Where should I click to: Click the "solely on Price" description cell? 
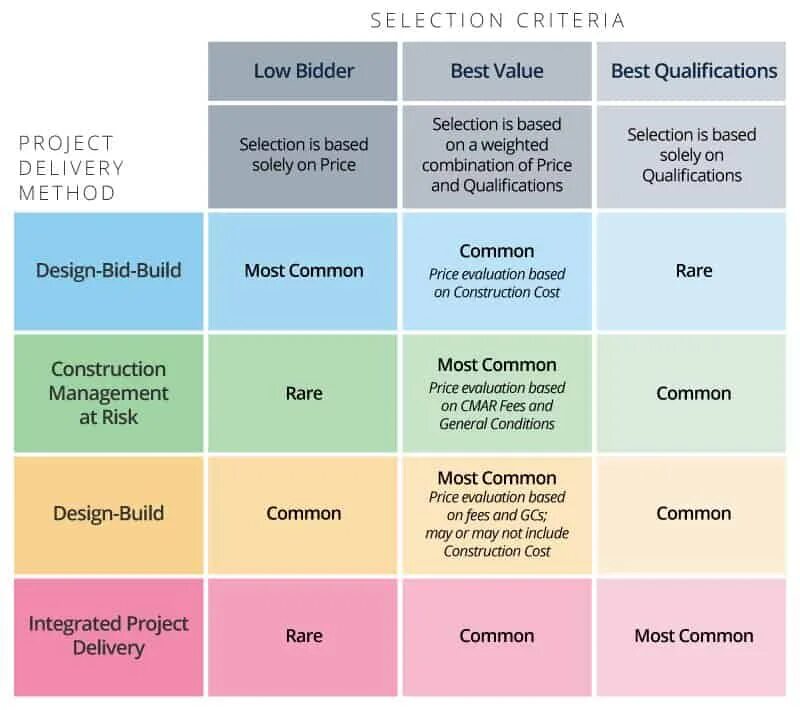(x=303, y=155)
